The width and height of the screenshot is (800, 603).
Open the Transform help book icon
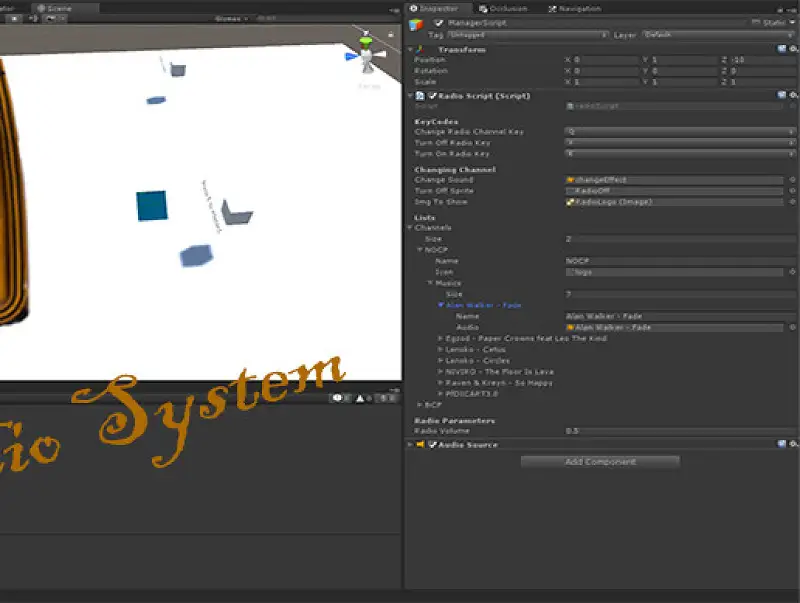tap(782, 49)
